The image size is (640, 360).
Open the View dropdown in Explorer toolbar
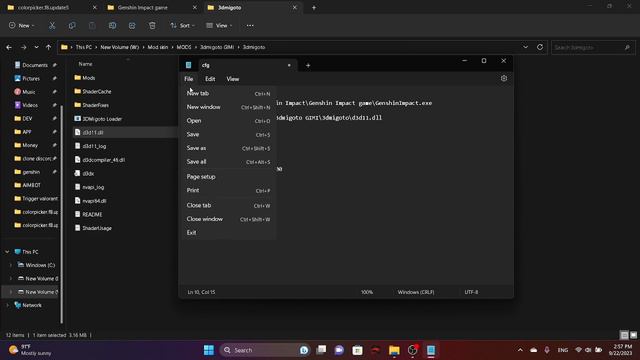pos(219,26)
